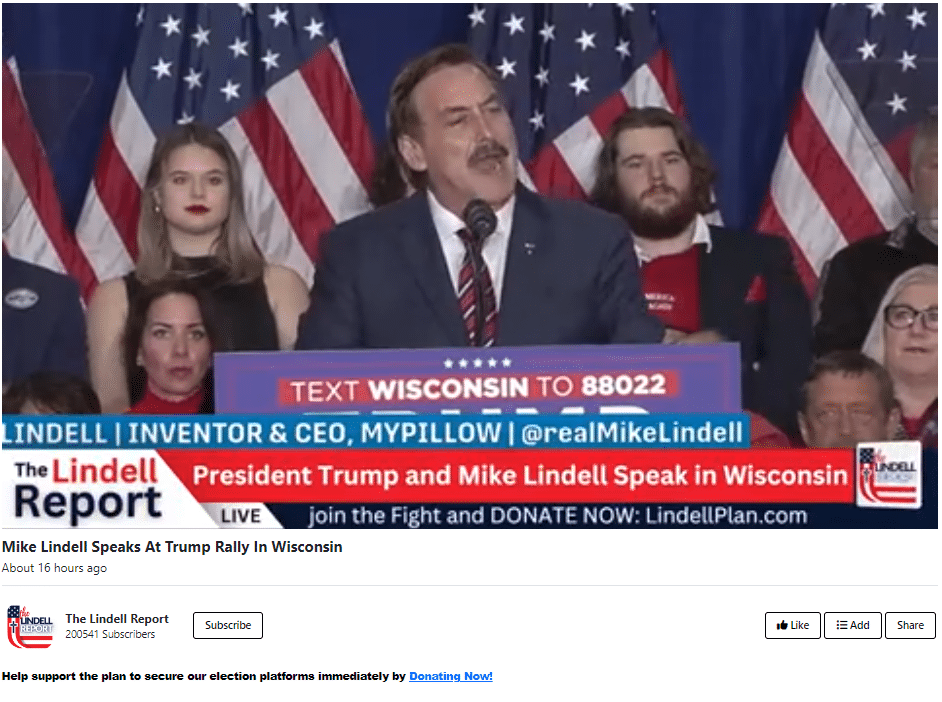Image resolution: width=942 pixels, height=702 pixels.
Task: Share this video
Action: [x=910, y=625]
